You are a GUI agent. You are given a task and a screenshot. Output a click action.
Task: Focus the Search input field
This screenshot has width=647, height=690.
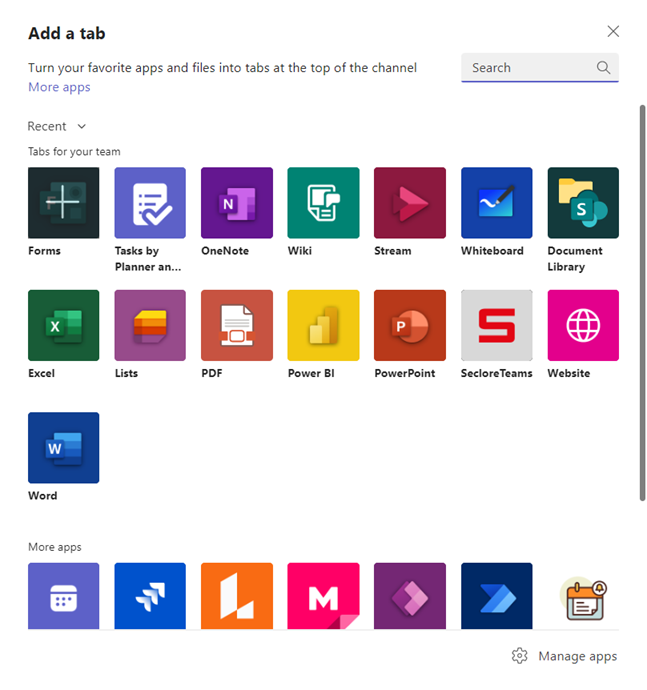click(540, 68)
